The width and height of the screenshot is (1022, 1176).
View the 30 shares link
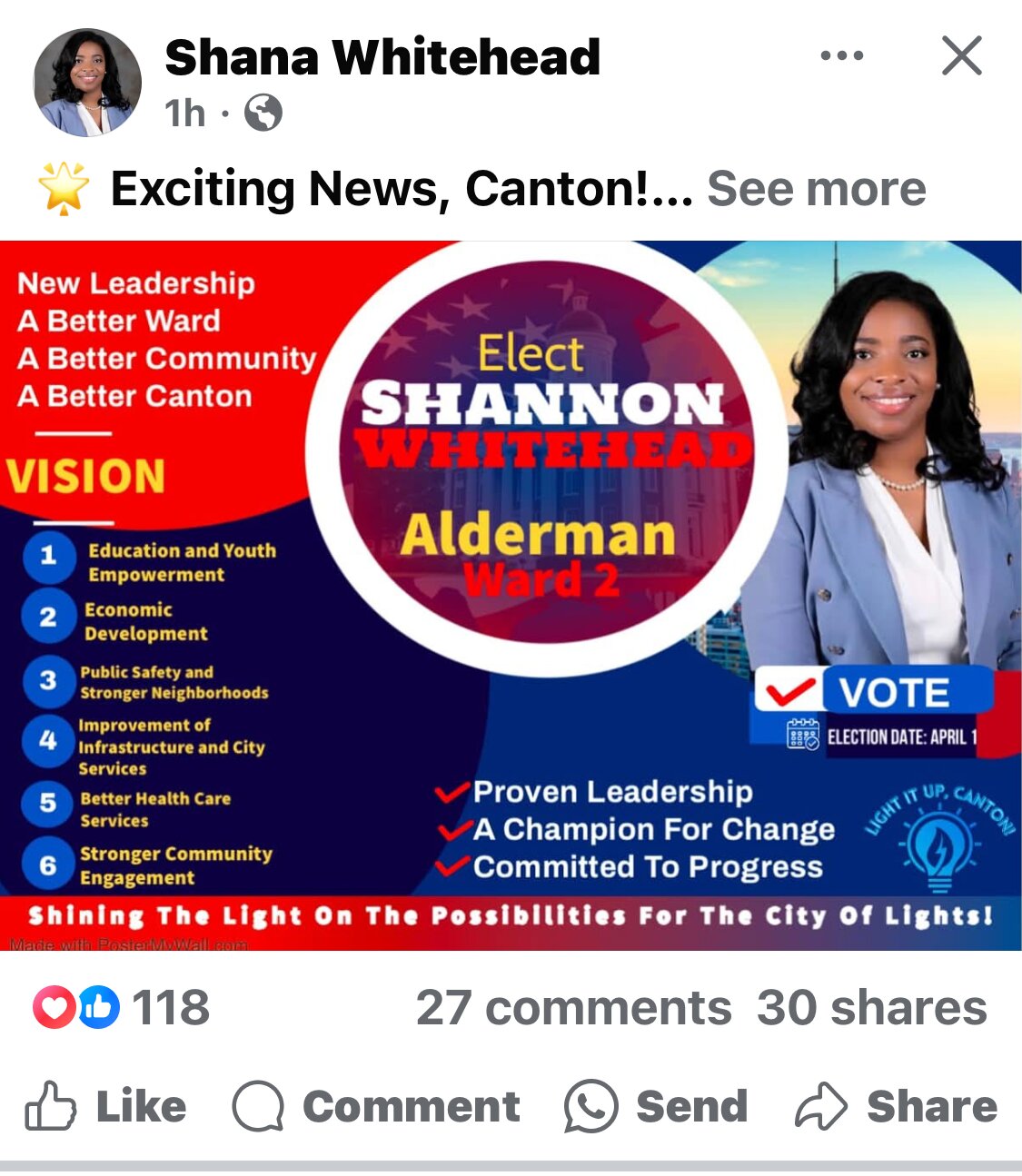pyautogui.click(x=872, y=1008)
